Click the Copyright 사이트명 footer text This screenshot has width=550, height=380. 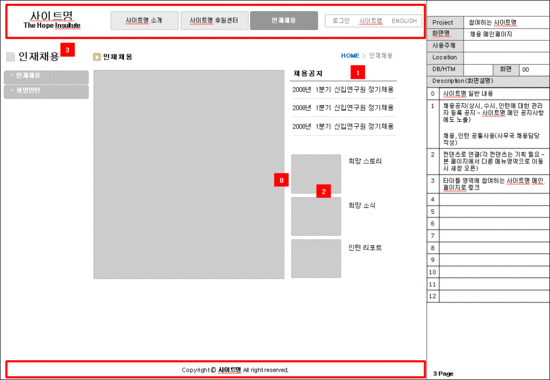tap(235, 370)
